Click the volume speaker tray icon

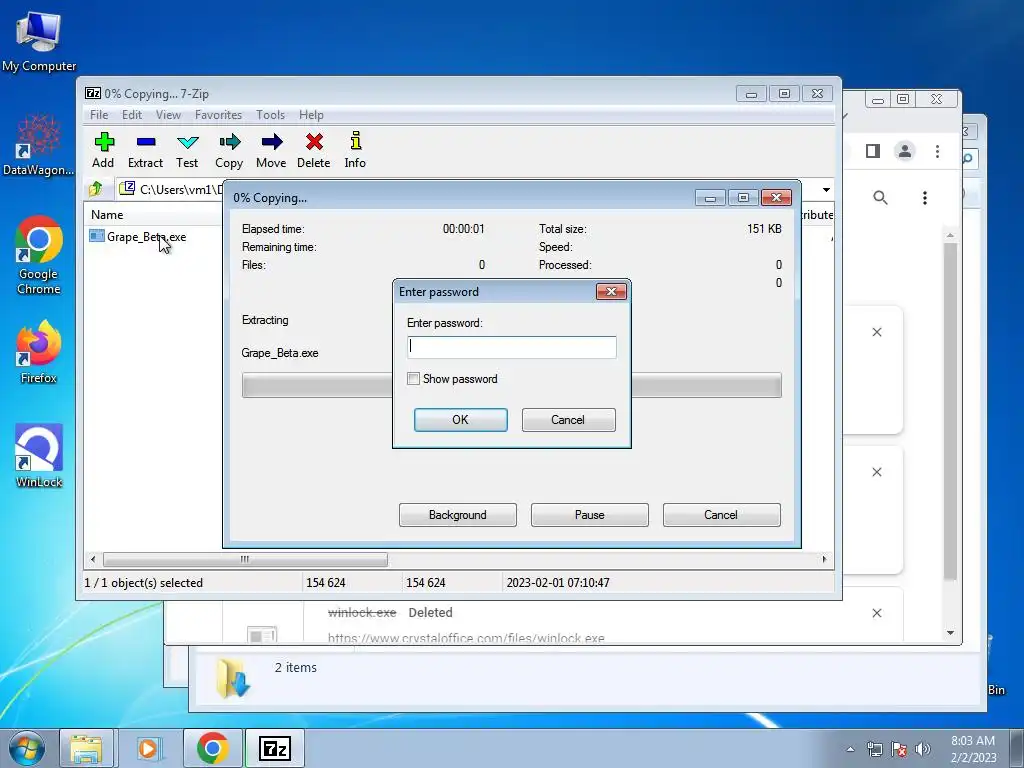pyautogui.click(x=923, y=749)
